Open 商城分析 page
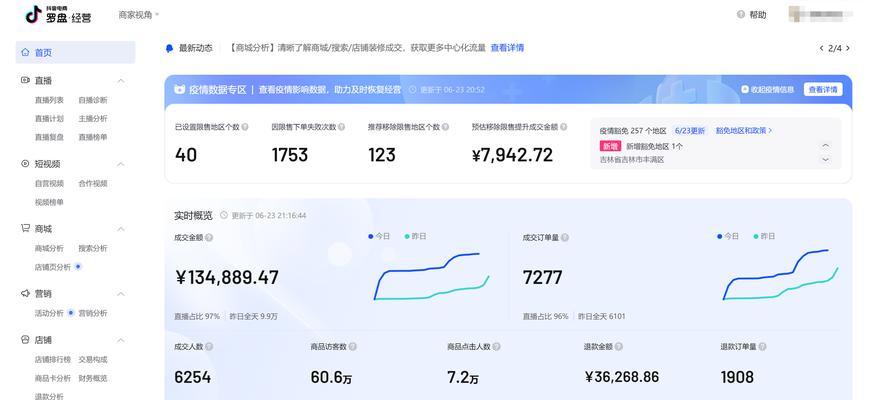Screen dimensions: 891x400 tap(49, 248)
